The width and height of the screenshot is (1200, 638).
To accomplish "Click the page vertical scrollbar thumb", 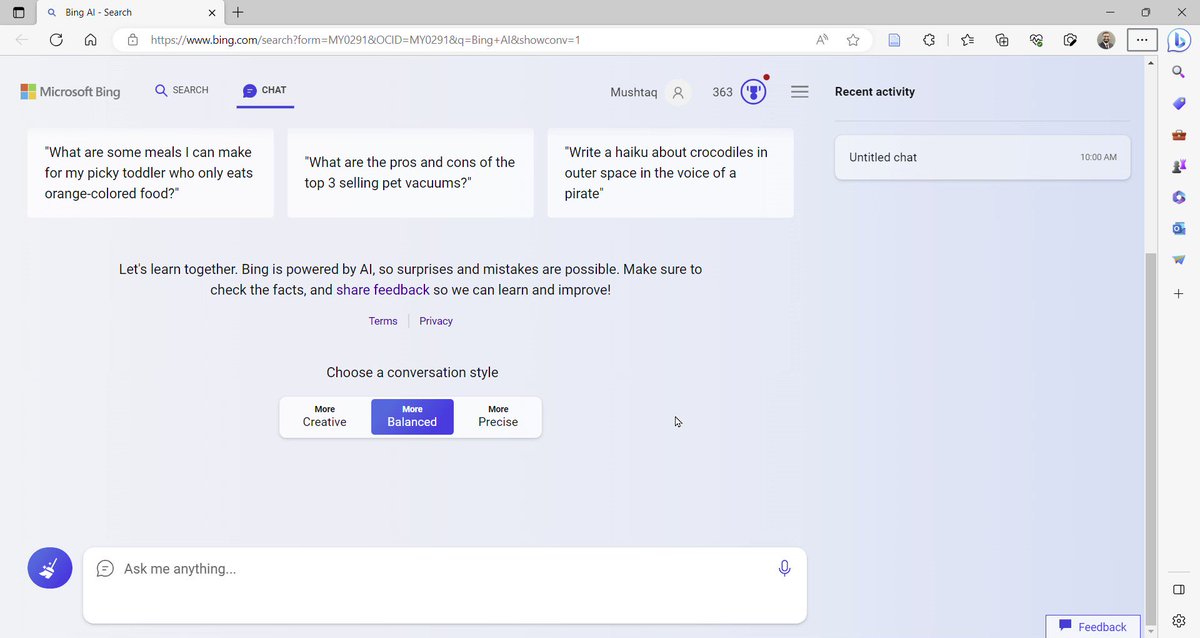I will pyautogui.click(x=1151, y=437).
